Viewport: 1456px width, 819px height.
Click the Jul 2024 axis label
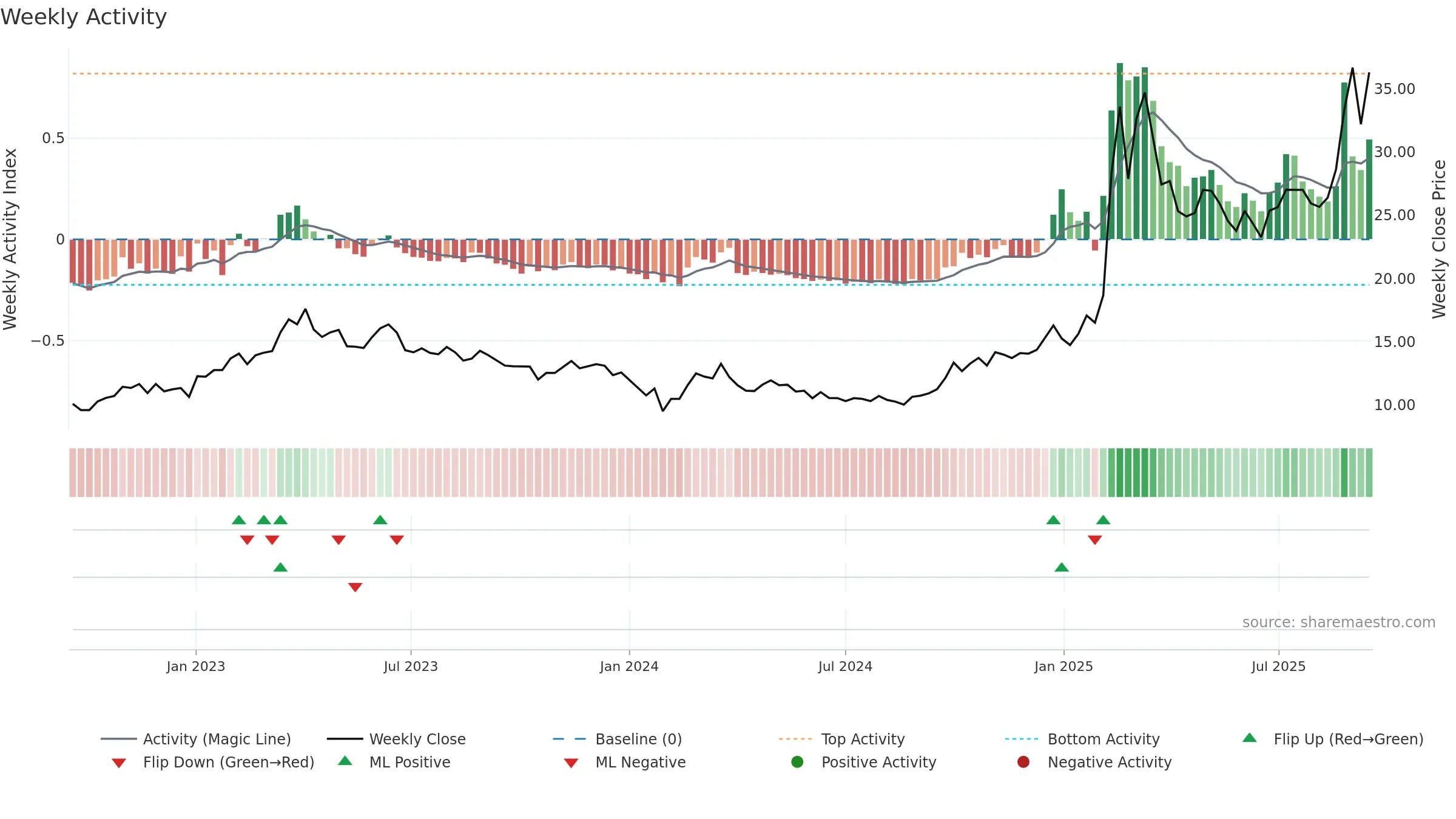pyautogui.click(x=845, y=666)
